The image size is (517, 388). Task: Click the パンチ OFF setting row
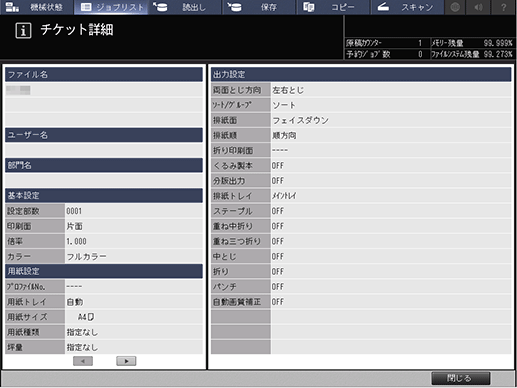click(361, 287)
